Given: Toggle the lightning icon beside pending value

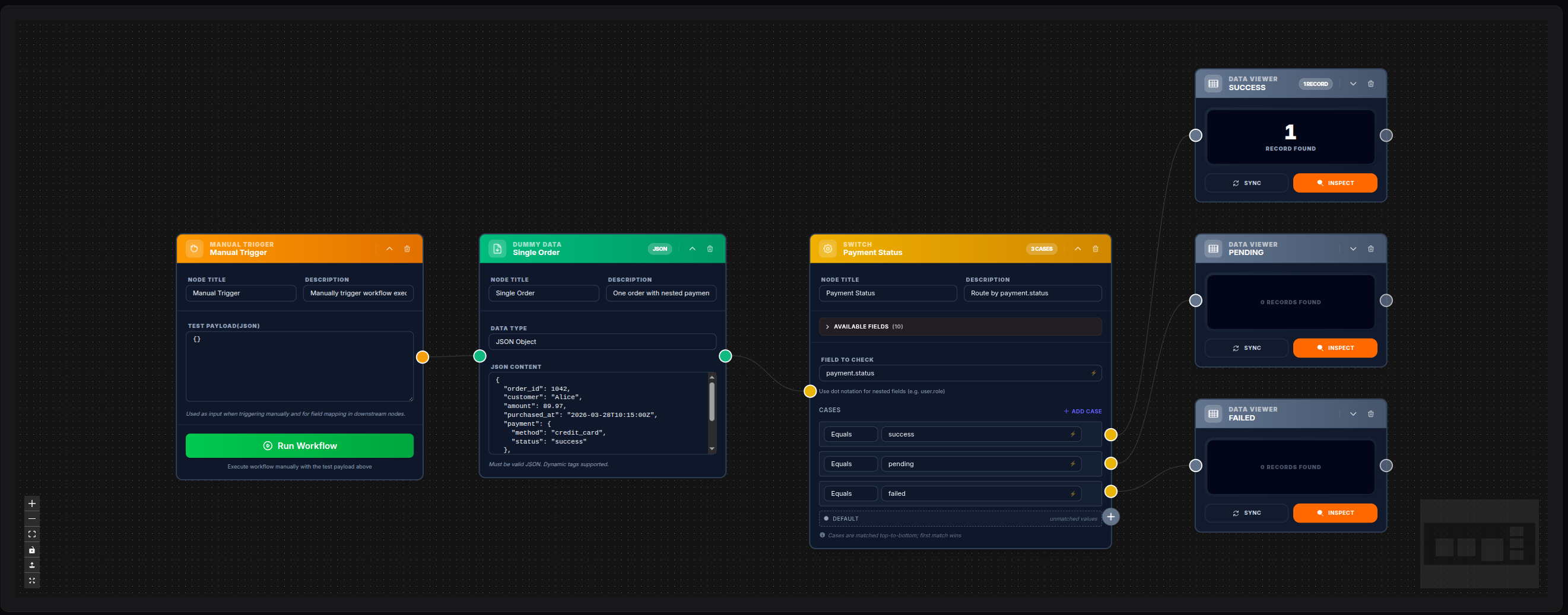Looking at the screenshot, I should click(1072, 464).
